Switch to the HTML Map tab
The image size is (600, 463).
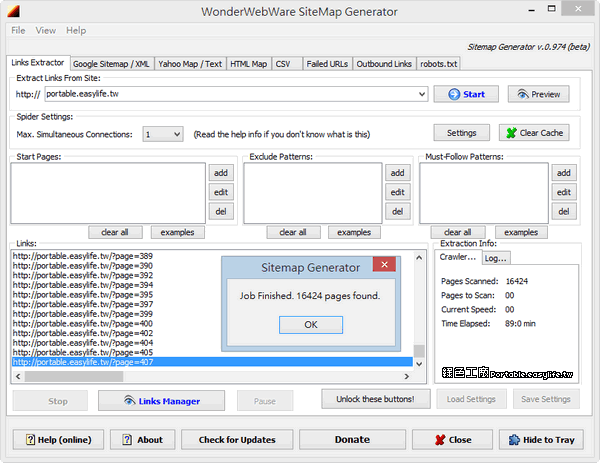click(x=248, y=64)
